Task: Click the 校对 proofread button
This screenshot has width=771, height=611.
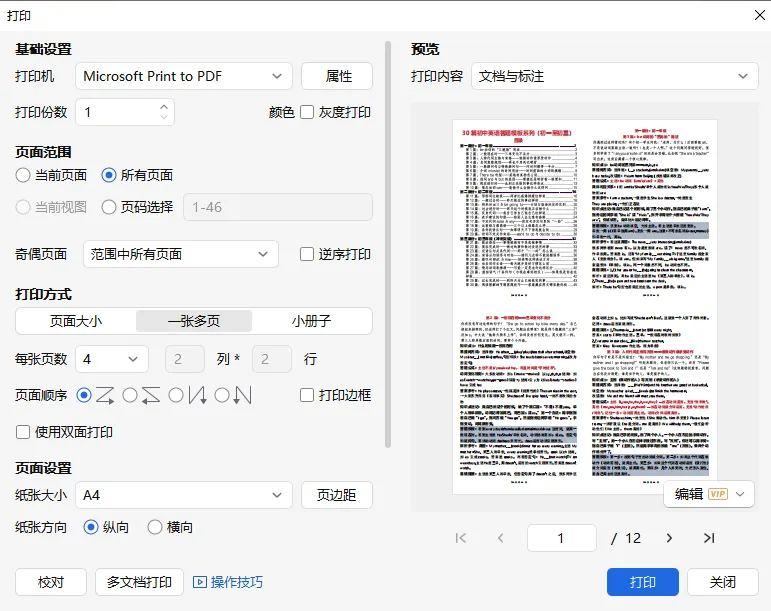Action: tap(51, 582)
